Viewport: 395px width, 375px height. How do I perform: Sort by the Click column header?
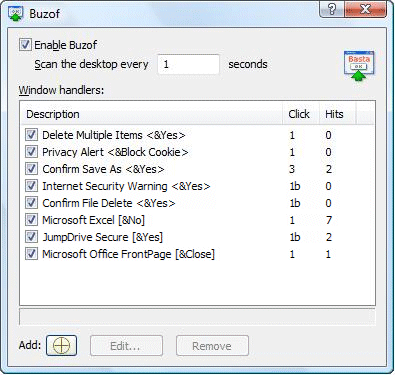point(301,114)
